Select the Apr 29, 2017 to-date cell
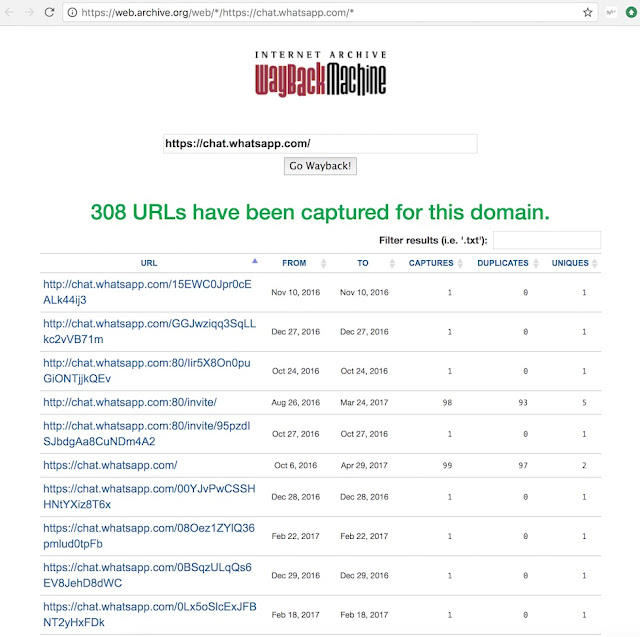Image resolution: width=640 pixels, height=637 pixels. coord(364,465)
